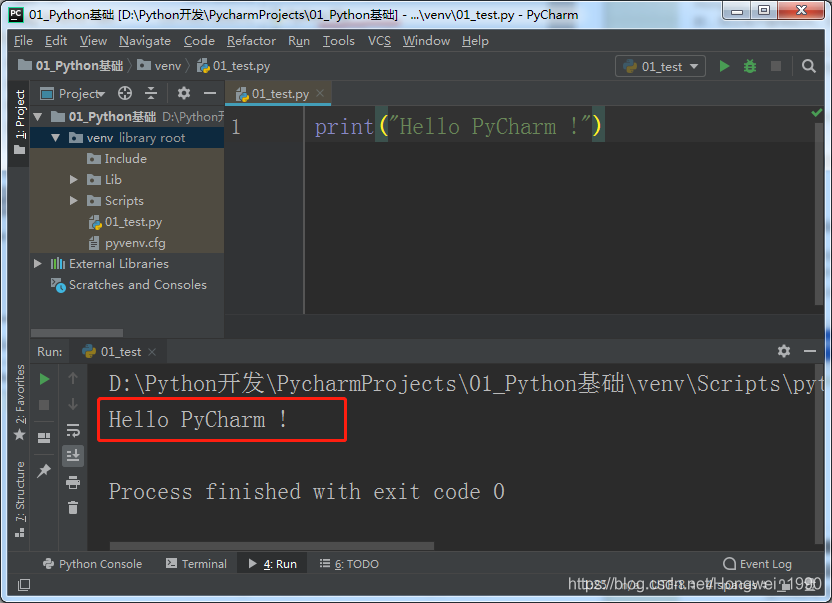Open the File menu
The width and height of the screenshot is (832, 603).
[x=23, y=41]
